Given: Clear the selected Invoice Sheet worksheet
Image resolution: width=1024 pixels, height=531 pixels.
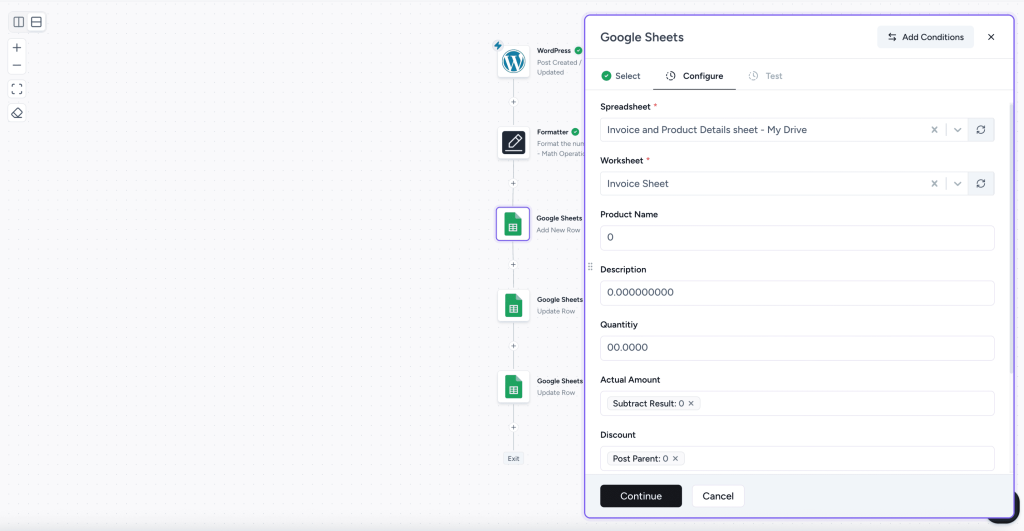Looking at the screenshot, I should coord(934,184).
